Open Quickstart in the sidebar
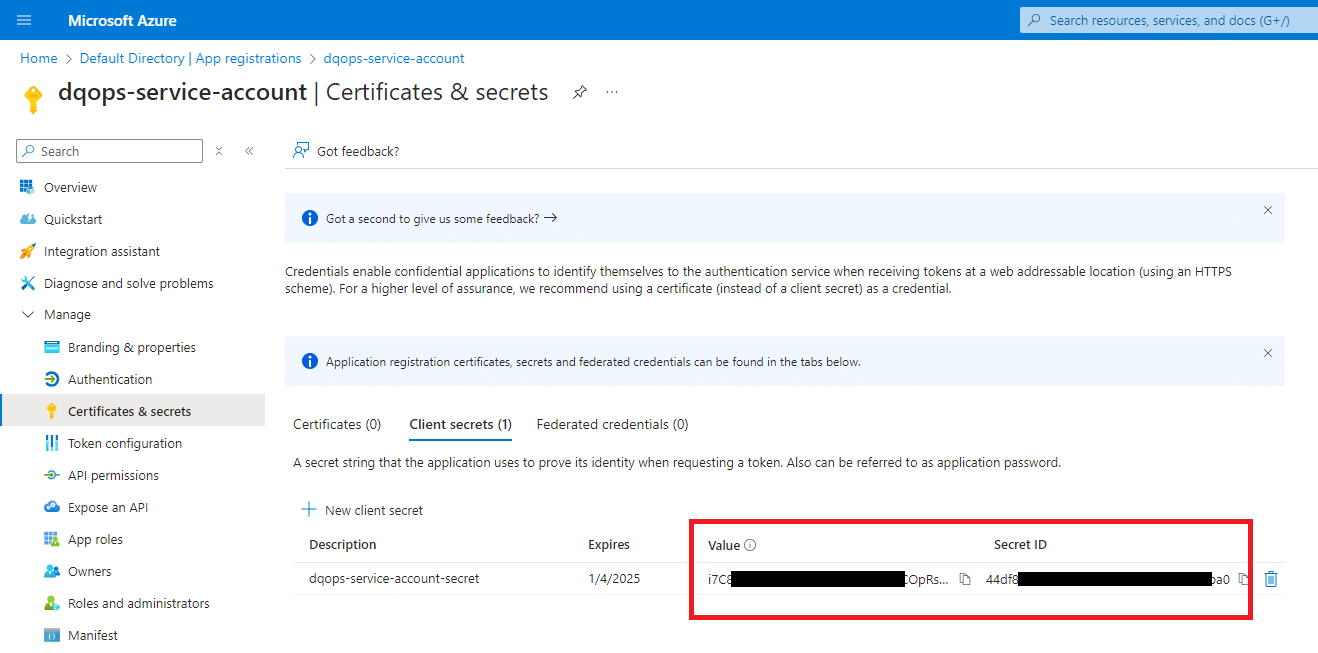1318x653 pixels. pyautogui.click(x=73, y=219)
